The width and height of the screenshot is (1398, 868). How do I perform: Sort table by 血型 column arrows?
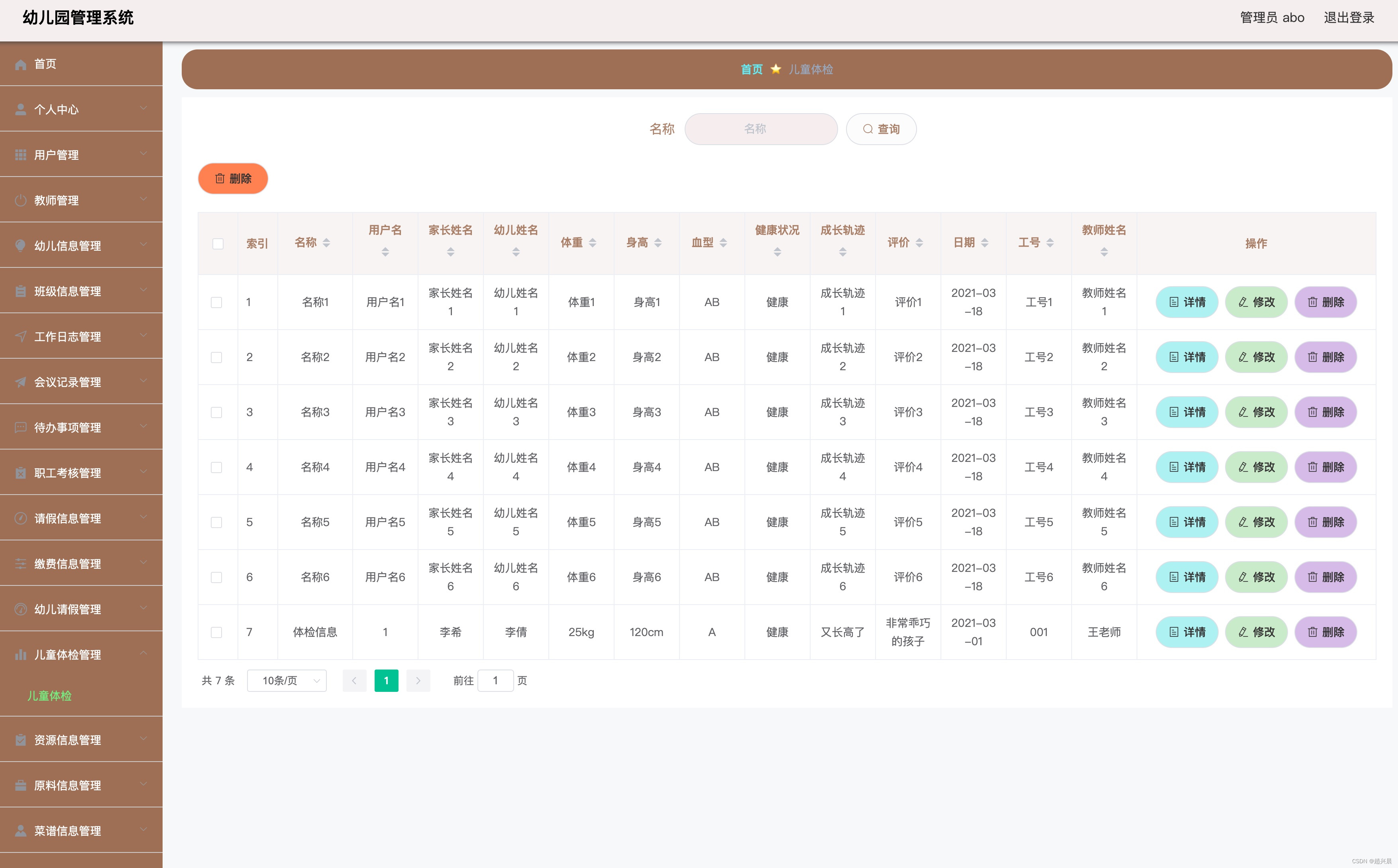tap(724, 243)
